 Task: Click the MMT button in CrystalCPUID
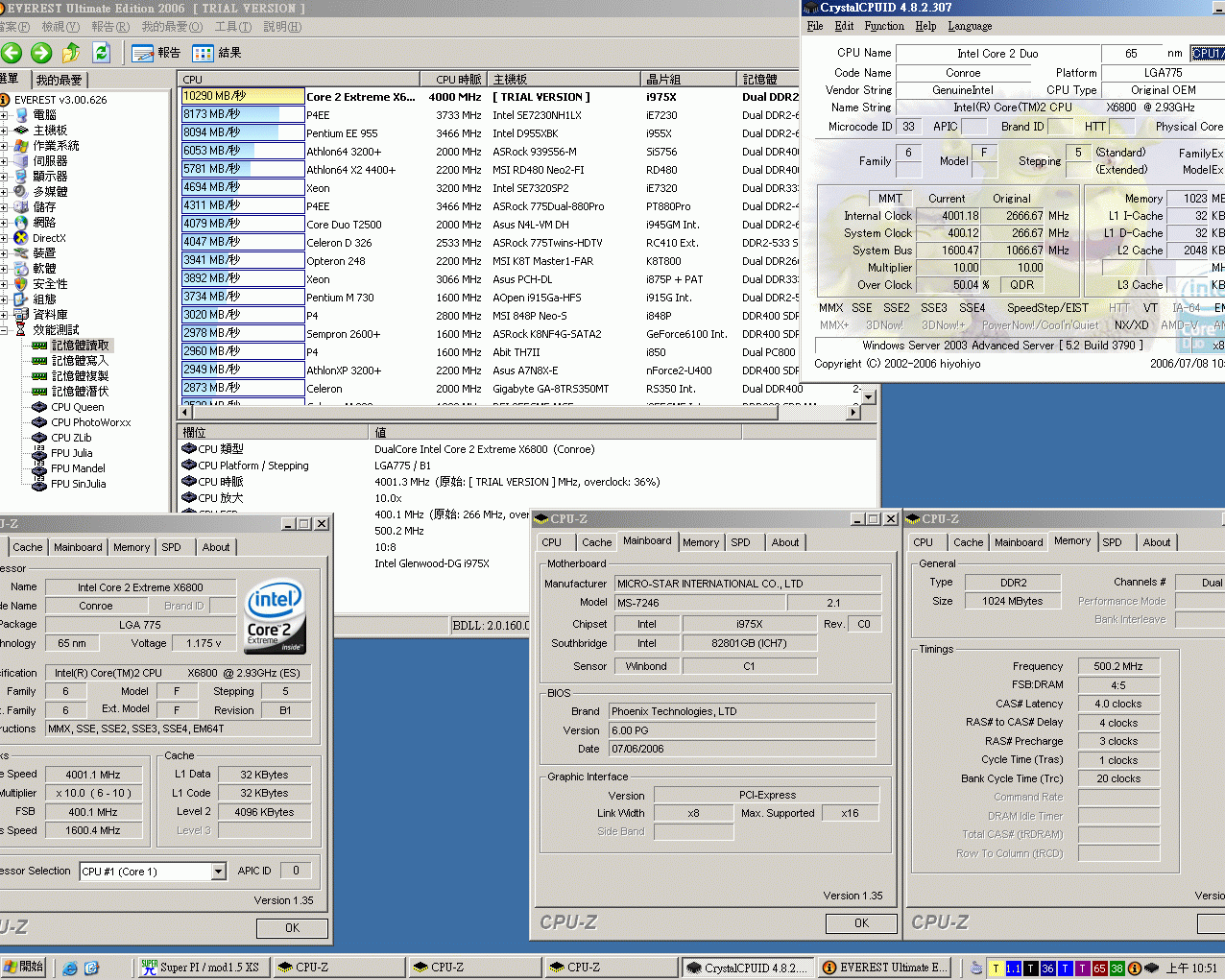coord(890,199)
